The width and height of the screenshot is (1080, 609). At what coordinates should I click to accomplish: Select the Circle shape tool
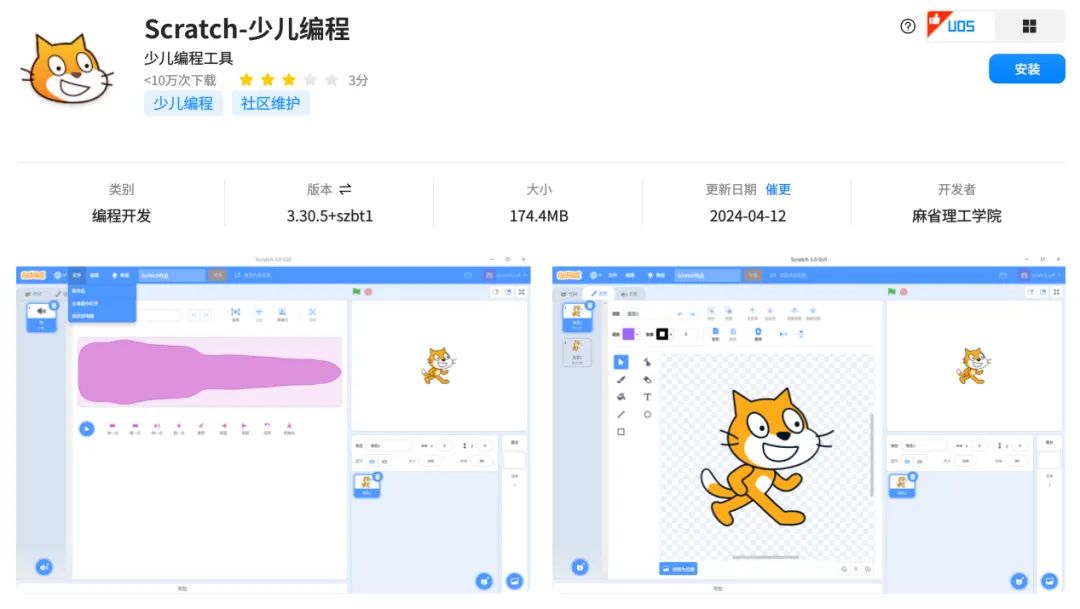pyautogui.click(x=648, y=415)
